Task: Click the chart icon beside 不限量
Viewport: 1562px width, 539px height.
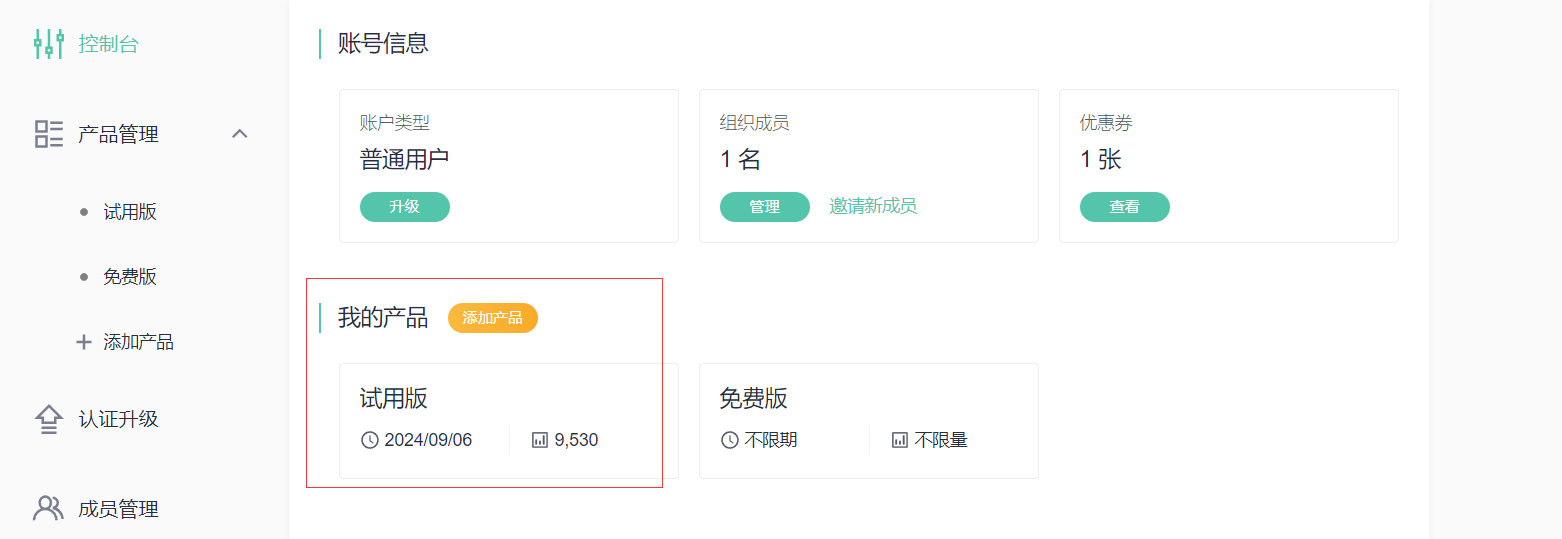Action: (x=900, y=440)
